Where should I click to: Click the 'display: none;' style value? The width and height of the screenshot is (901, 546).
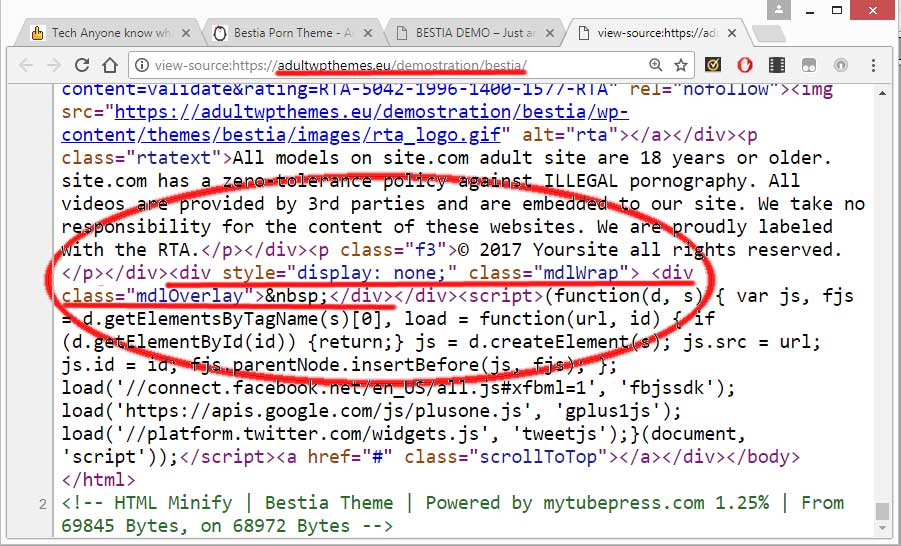pyautogui.click(x=371, y=272)
